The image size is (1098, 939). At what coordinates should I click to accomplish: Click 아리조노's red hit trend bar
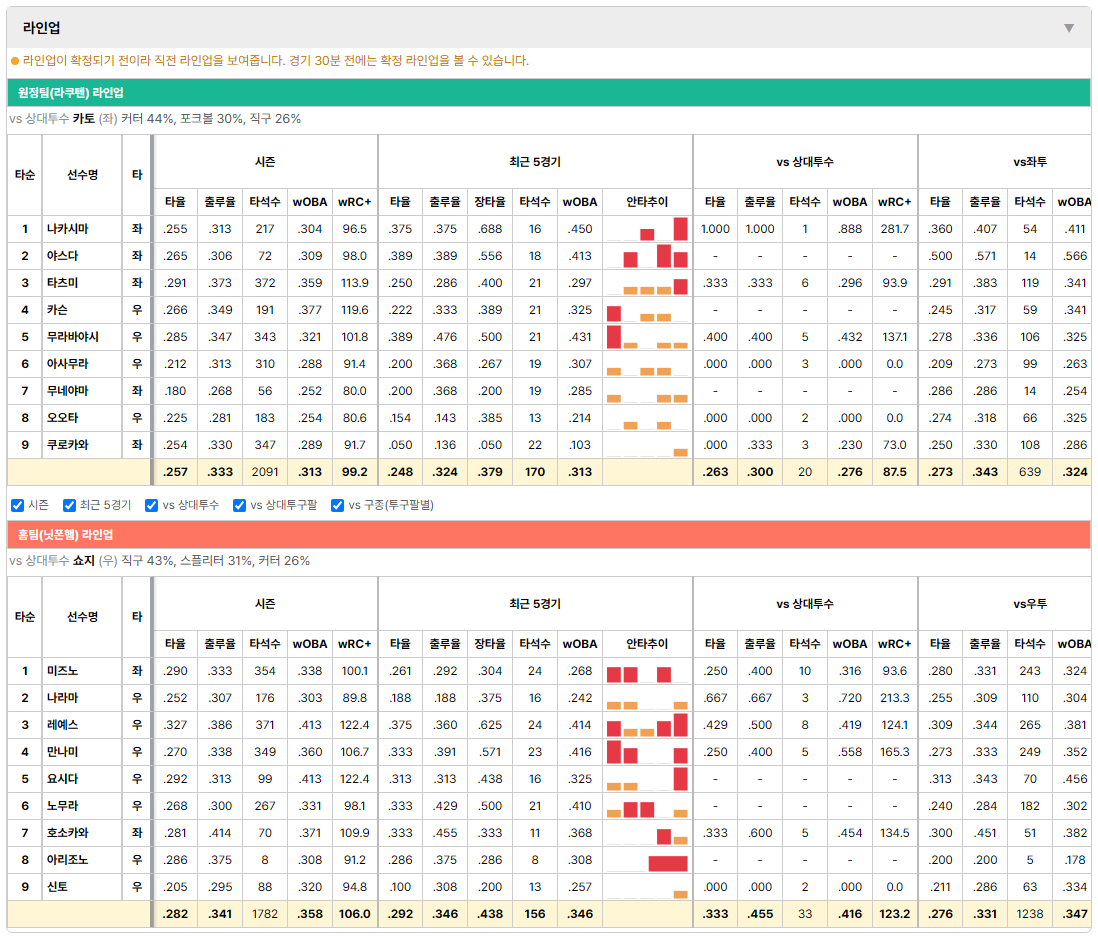click(668, 863)
